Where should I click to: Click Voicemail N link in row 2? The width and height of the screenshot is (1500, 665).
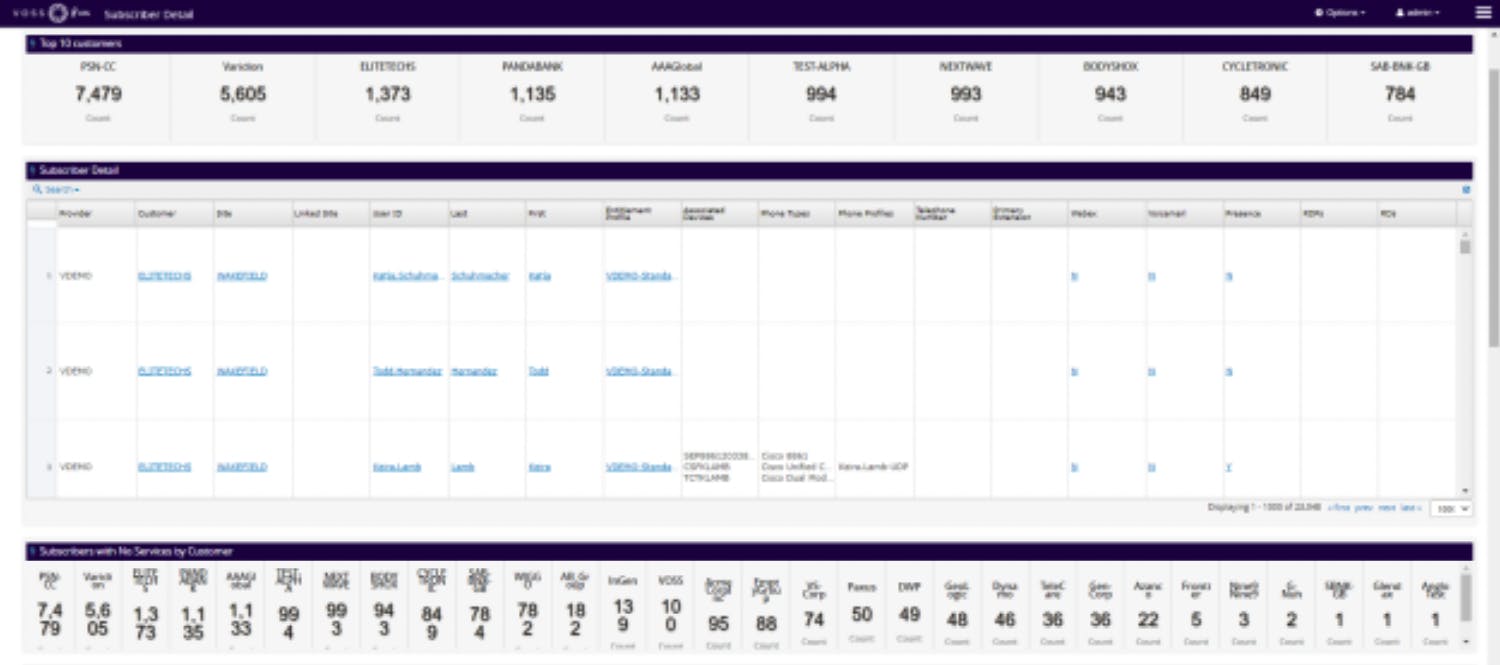tap(1151, 371)
